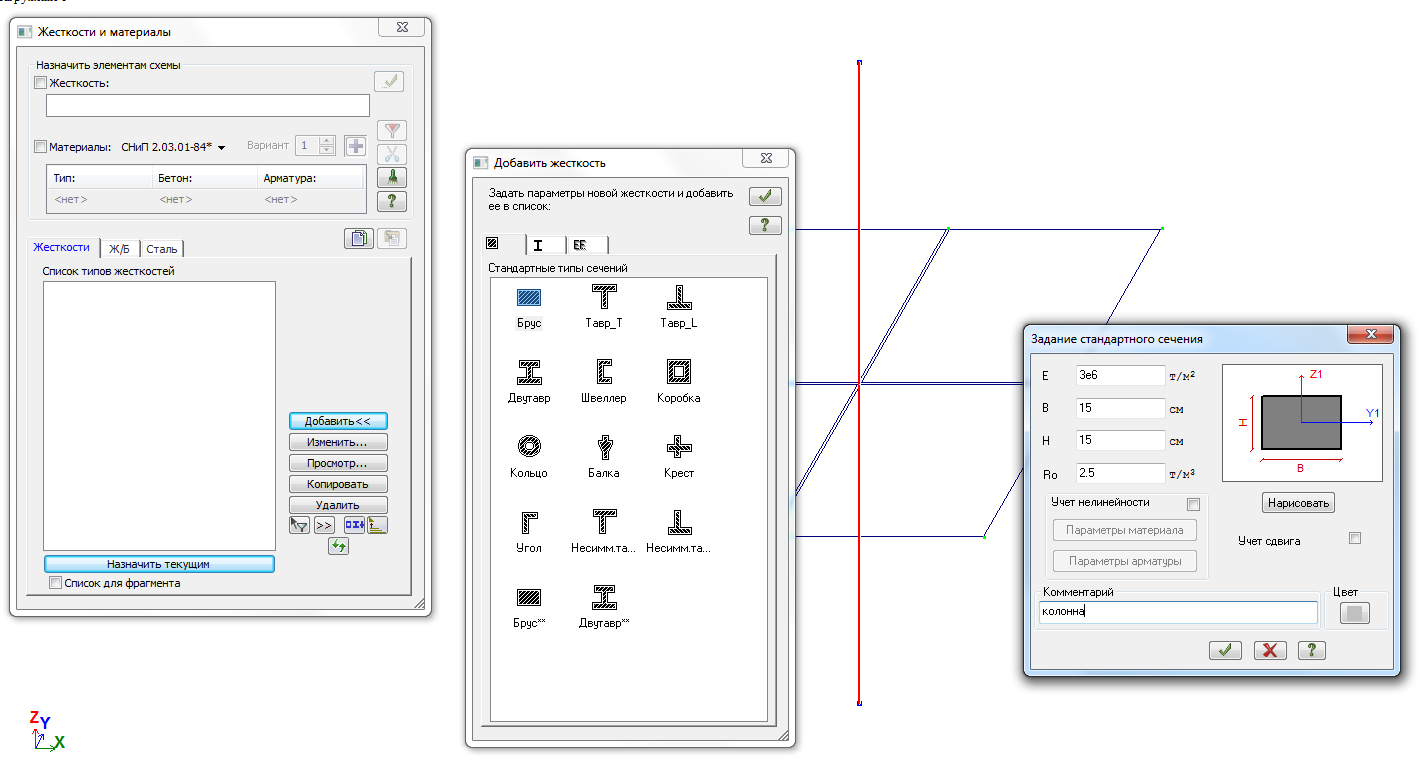Open help in Задание стандартного сечения
This screenshot has width=1426, height=764.
point(1312,650)
